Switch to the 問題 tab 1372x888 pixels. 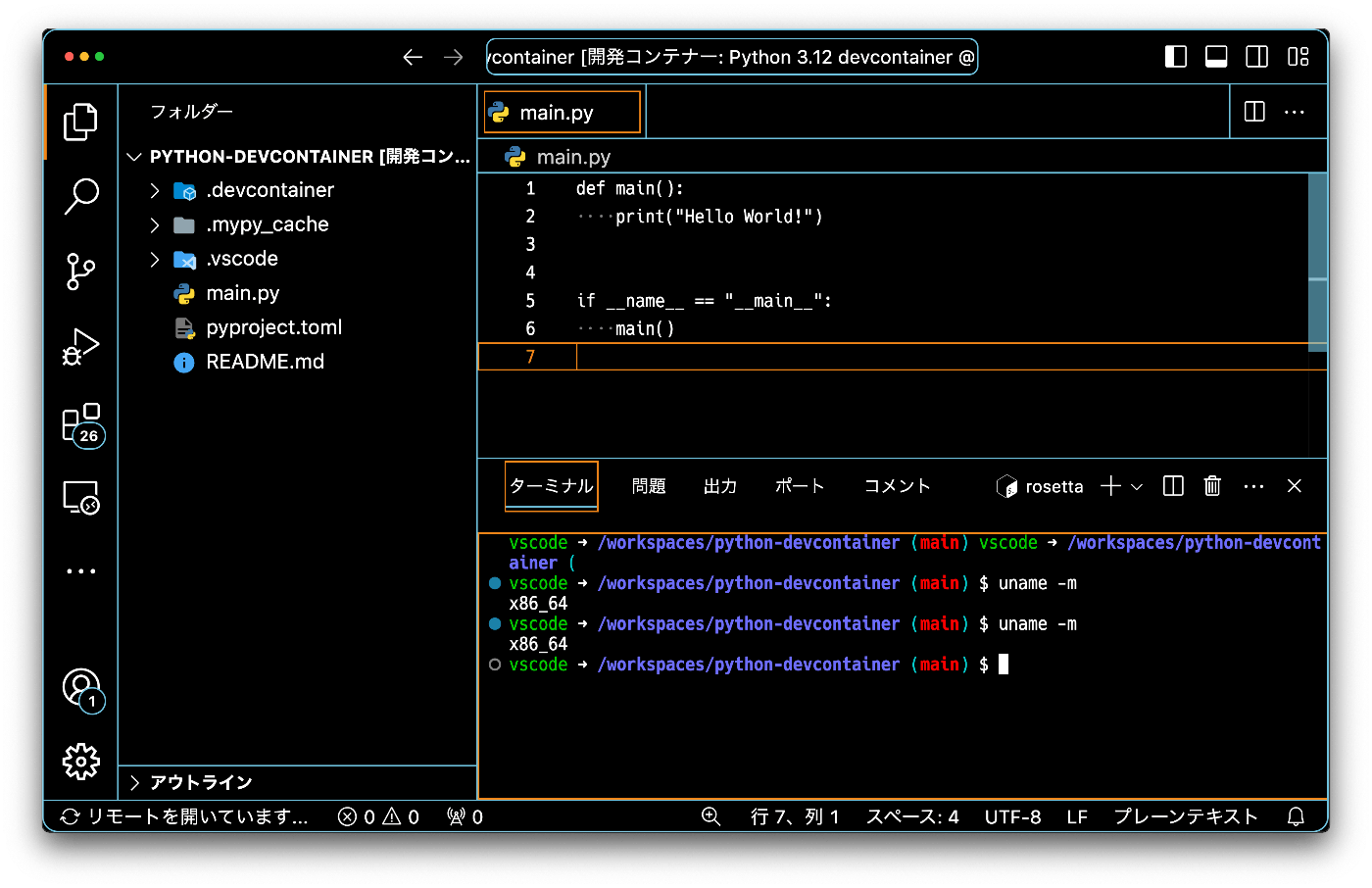[649, 486]
